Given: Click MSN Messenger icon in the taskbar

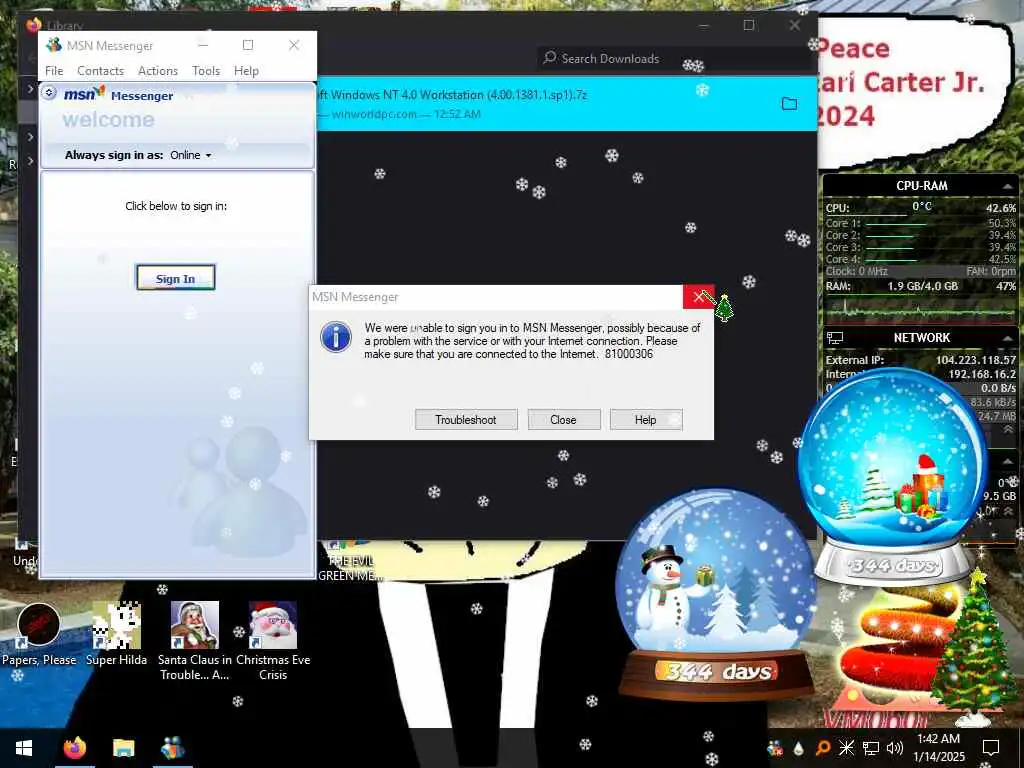Looking at the screenshot, I should pos(172,748).
